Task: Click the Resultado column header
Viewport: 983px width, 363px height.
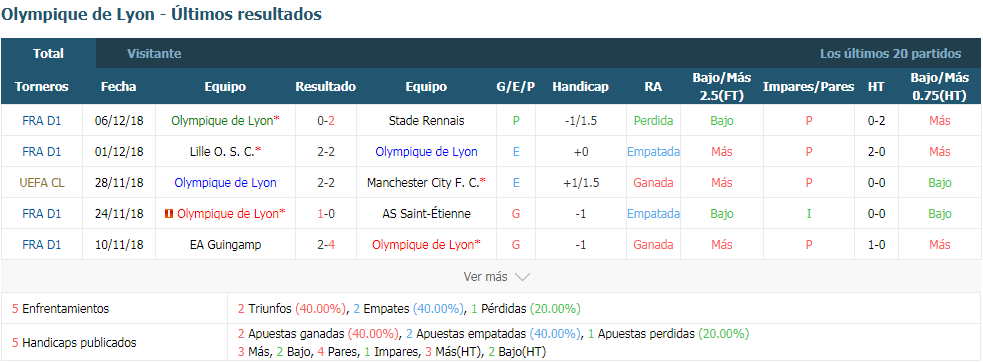Action: 326,87
